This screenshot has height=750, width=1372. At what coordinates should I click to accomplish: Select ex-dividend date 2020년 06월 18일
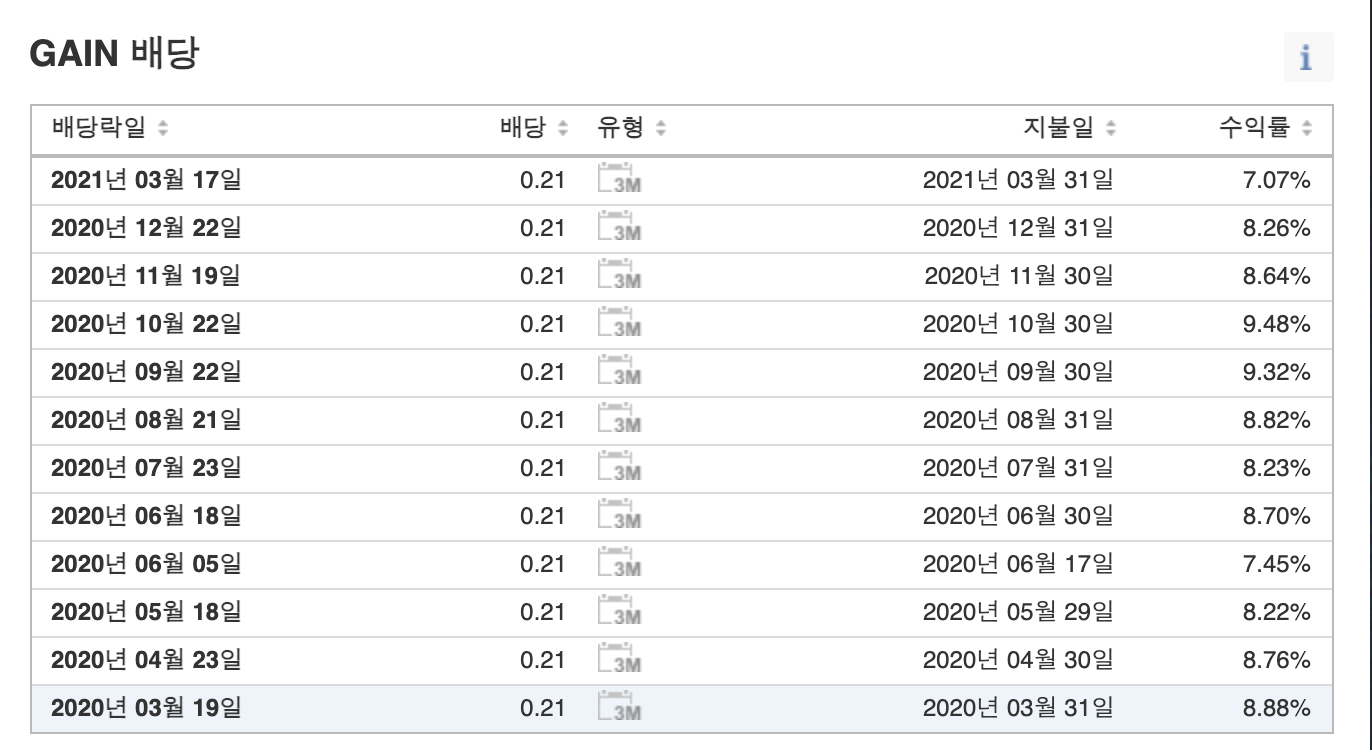pos(146,516)
